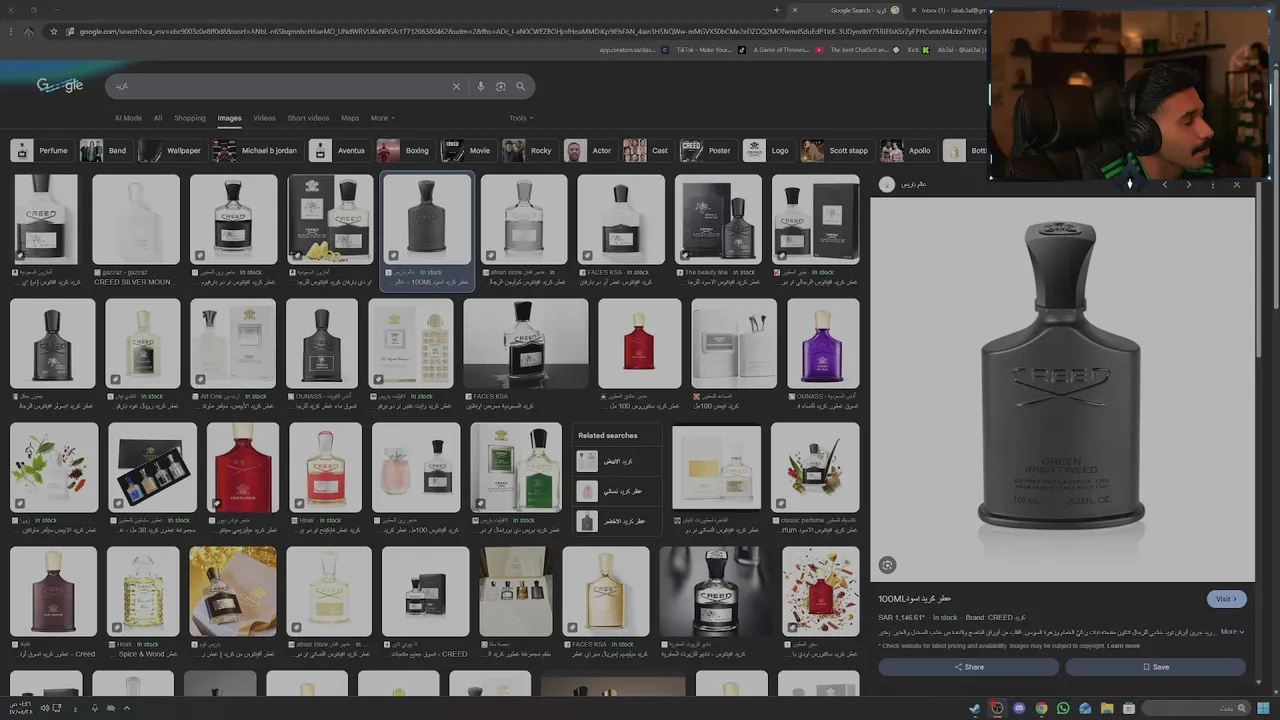The image size is (1280, 720).
Task: Open the preview panel three-dot options
Action: pos(1212,184)
